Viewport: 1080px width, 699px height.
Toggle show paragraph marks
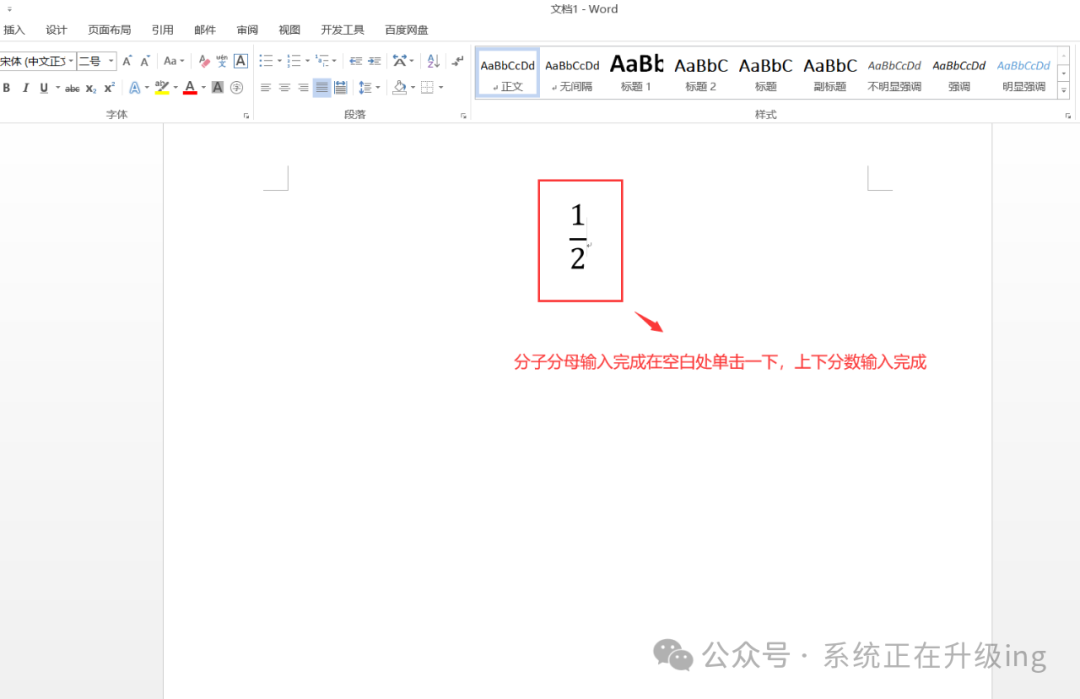457,61
